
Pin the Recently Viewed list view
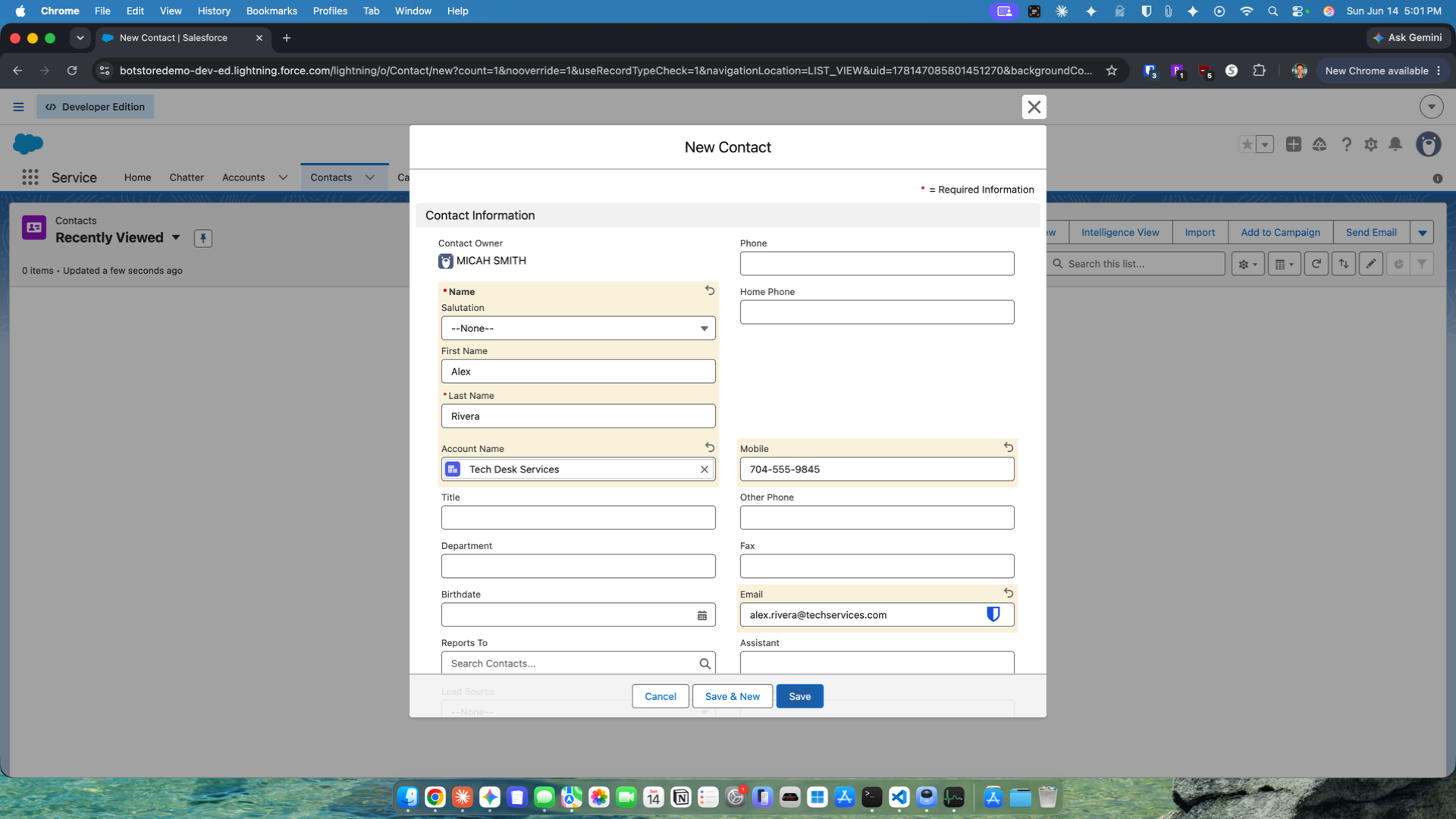[x=202, y=238]
